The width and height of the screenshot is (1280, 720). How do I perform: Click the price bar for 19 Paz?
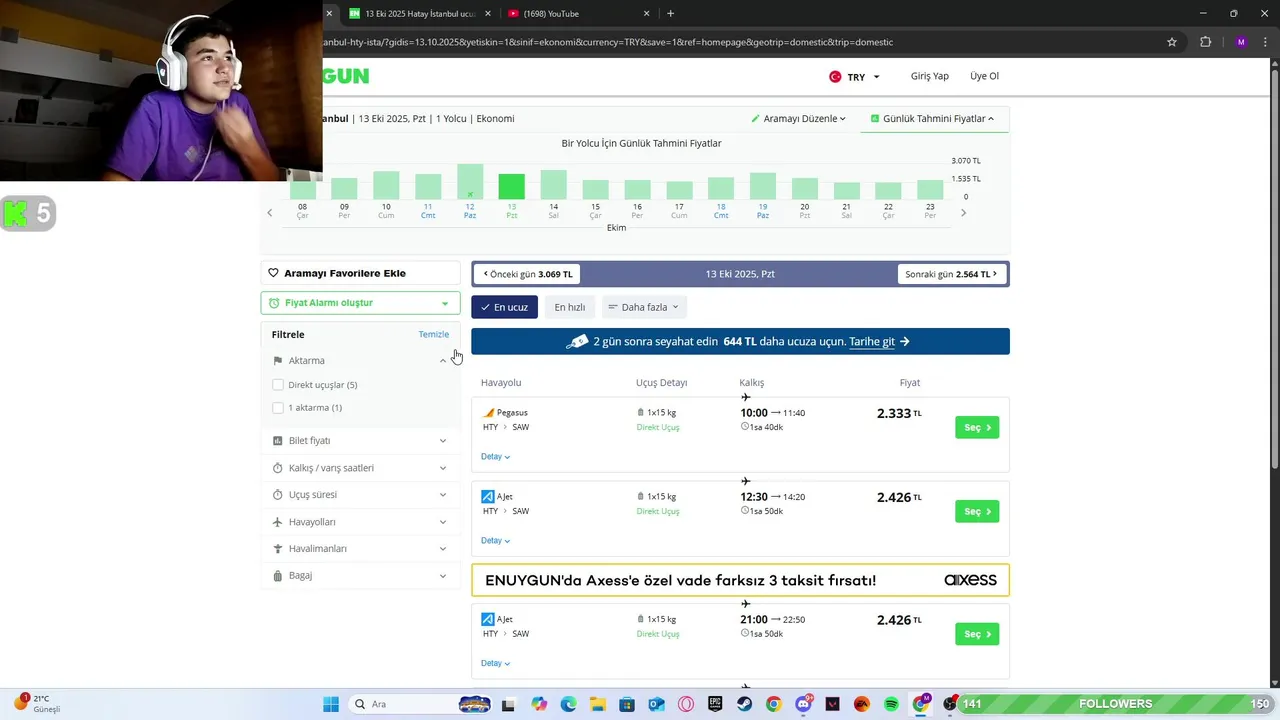point(763,186)
